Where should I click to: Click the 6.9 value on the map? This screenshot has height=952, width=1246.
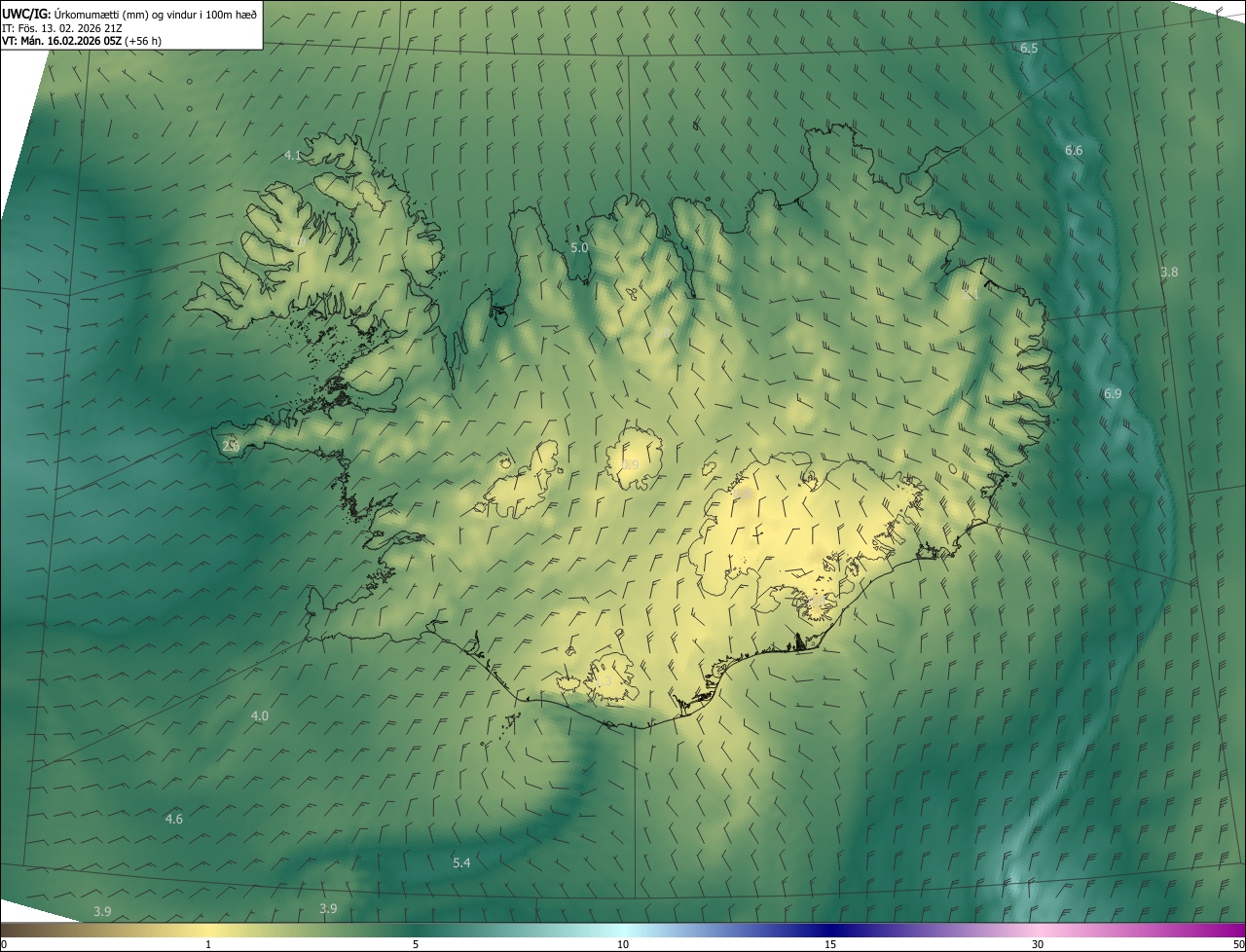click(x=1113, y=393)
